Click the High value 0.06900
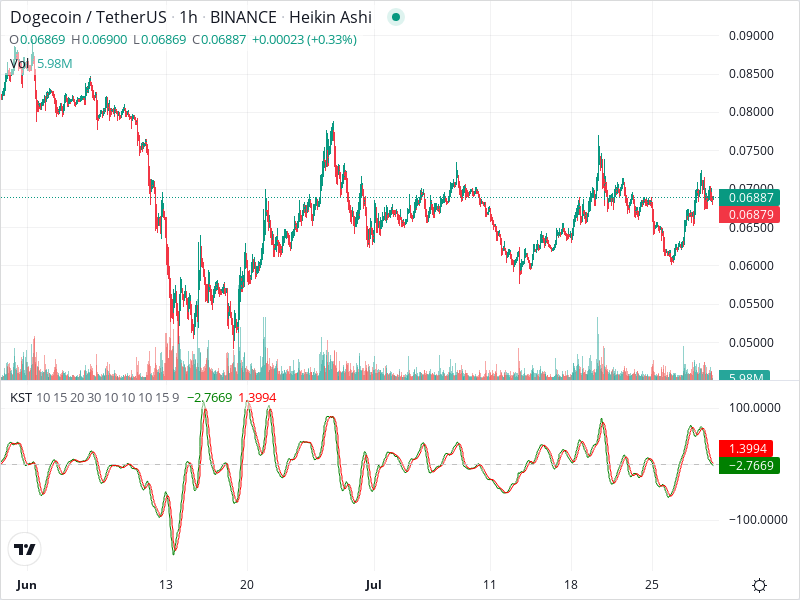The width and height of the screenshot is (800, 600). pos(105,40)
